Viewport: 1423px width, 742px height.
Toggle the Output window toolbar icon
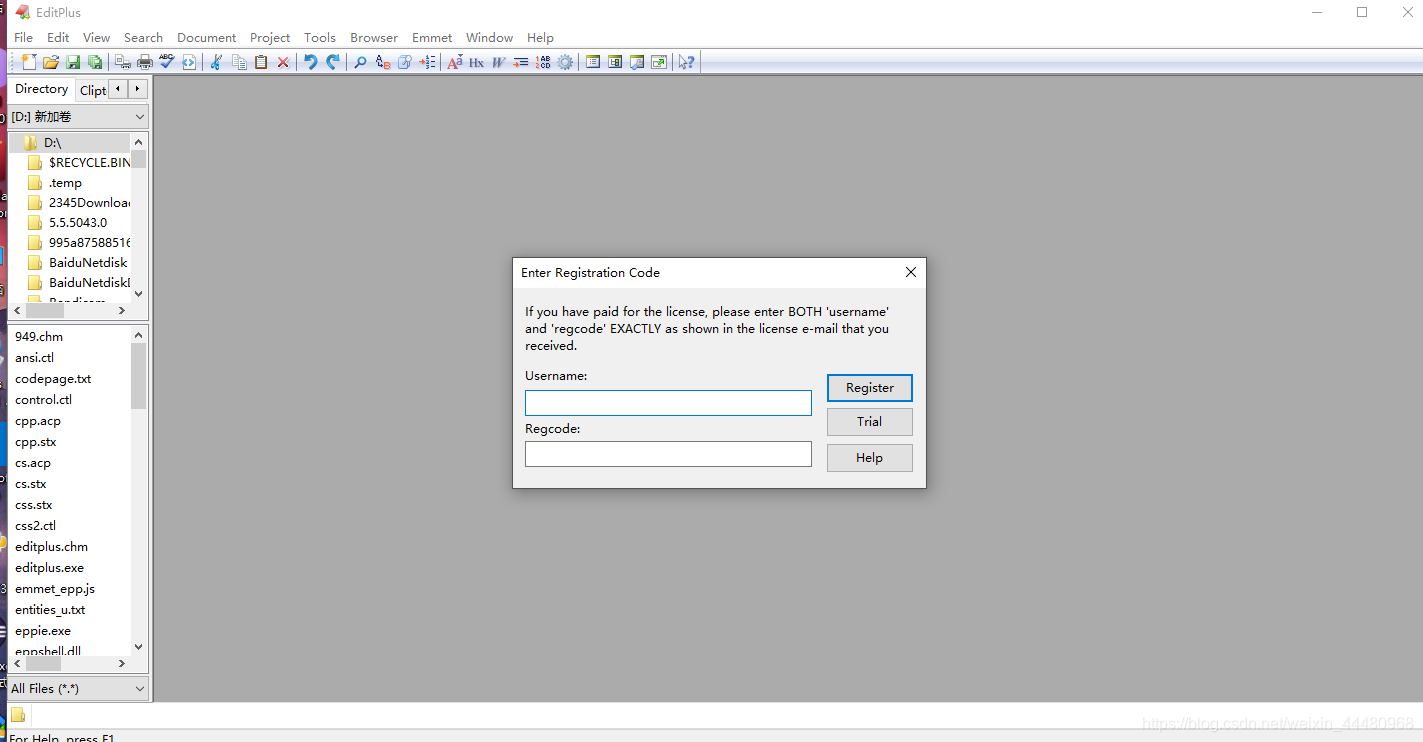coord(637,62)
